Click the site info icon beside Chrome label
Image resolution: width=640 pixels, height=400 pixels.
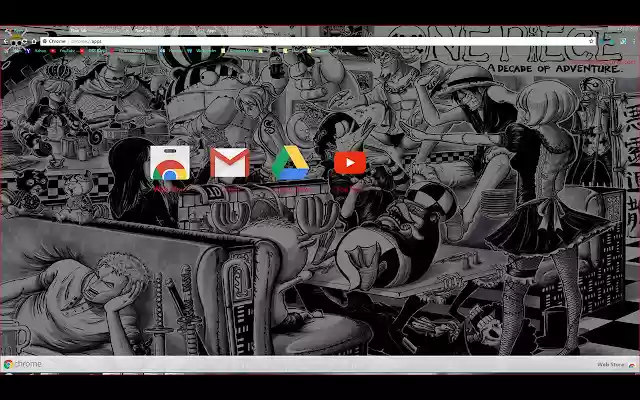click(44, 41)
